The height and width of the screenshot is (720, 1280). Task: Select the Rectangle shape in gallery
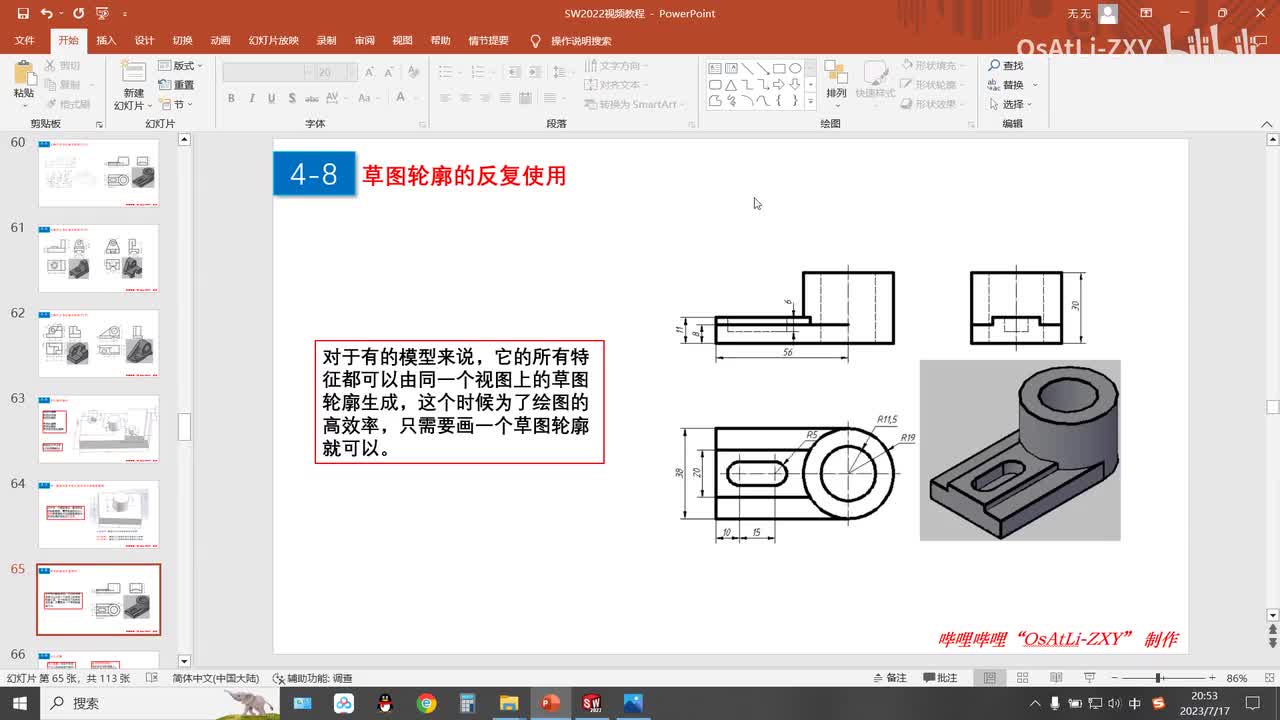pos(779,69)
